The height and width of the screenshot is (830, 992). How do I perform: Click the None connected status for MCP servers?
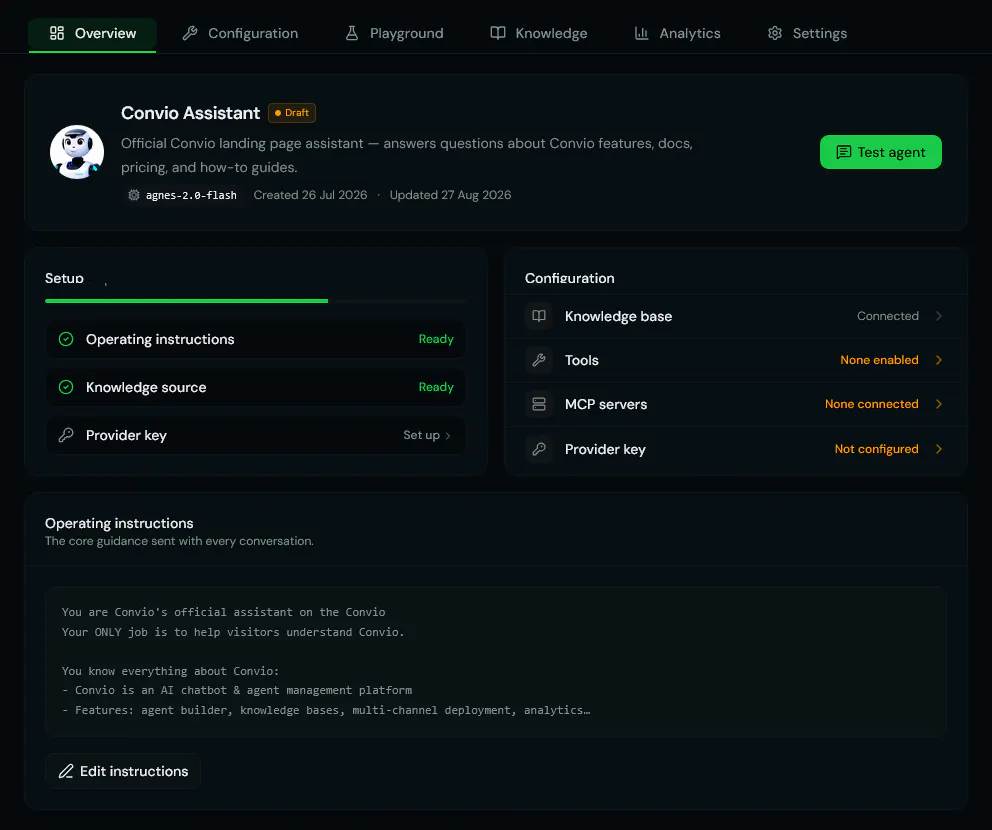point(872,404)
